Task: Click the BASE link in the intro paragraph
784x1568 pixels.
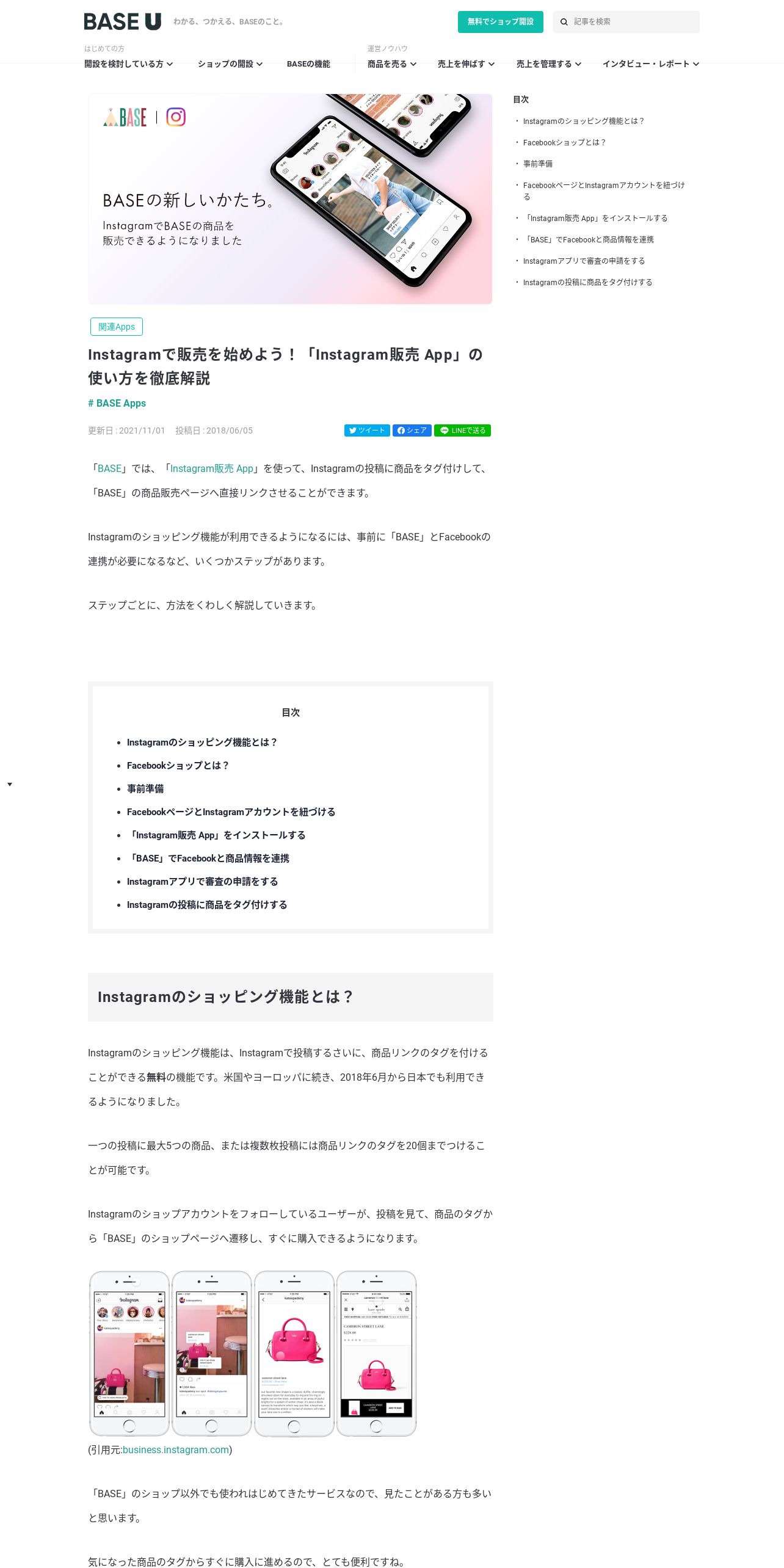Action: coord(110,468)
